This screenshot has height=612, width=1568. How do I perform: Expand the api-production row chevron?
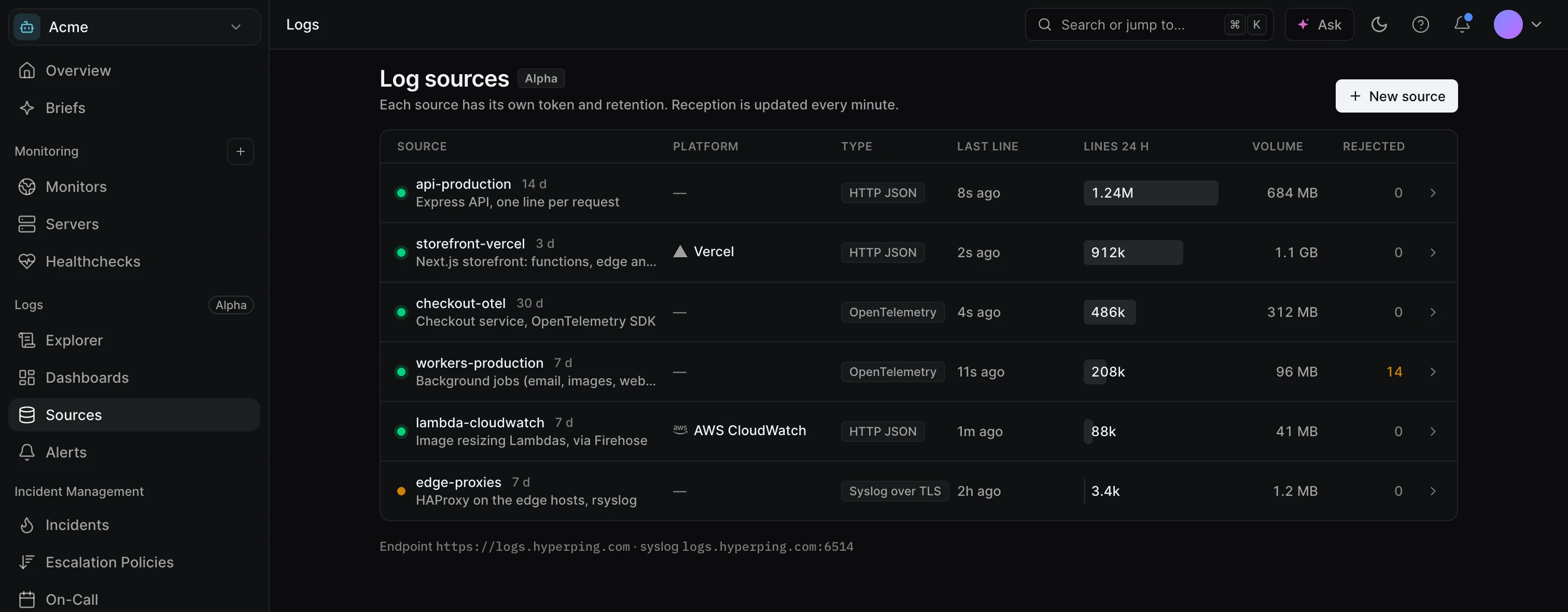[x=1433, y=193]
